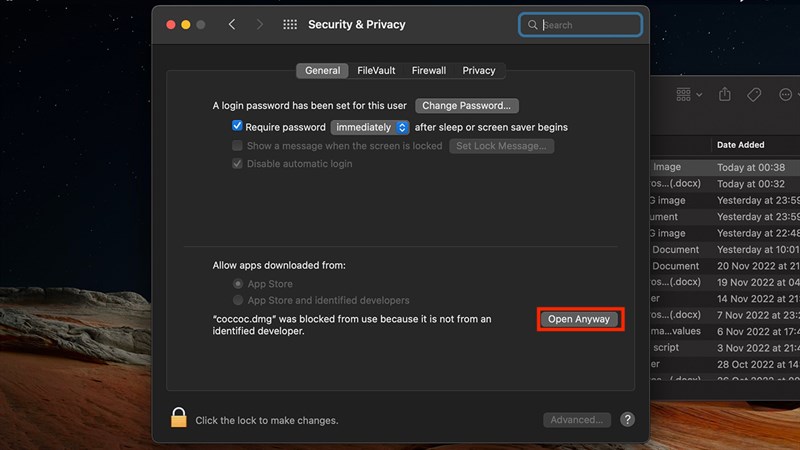Click the Change Password button
800x450 pixels.
pyautogui.click(x=467, y=105)
